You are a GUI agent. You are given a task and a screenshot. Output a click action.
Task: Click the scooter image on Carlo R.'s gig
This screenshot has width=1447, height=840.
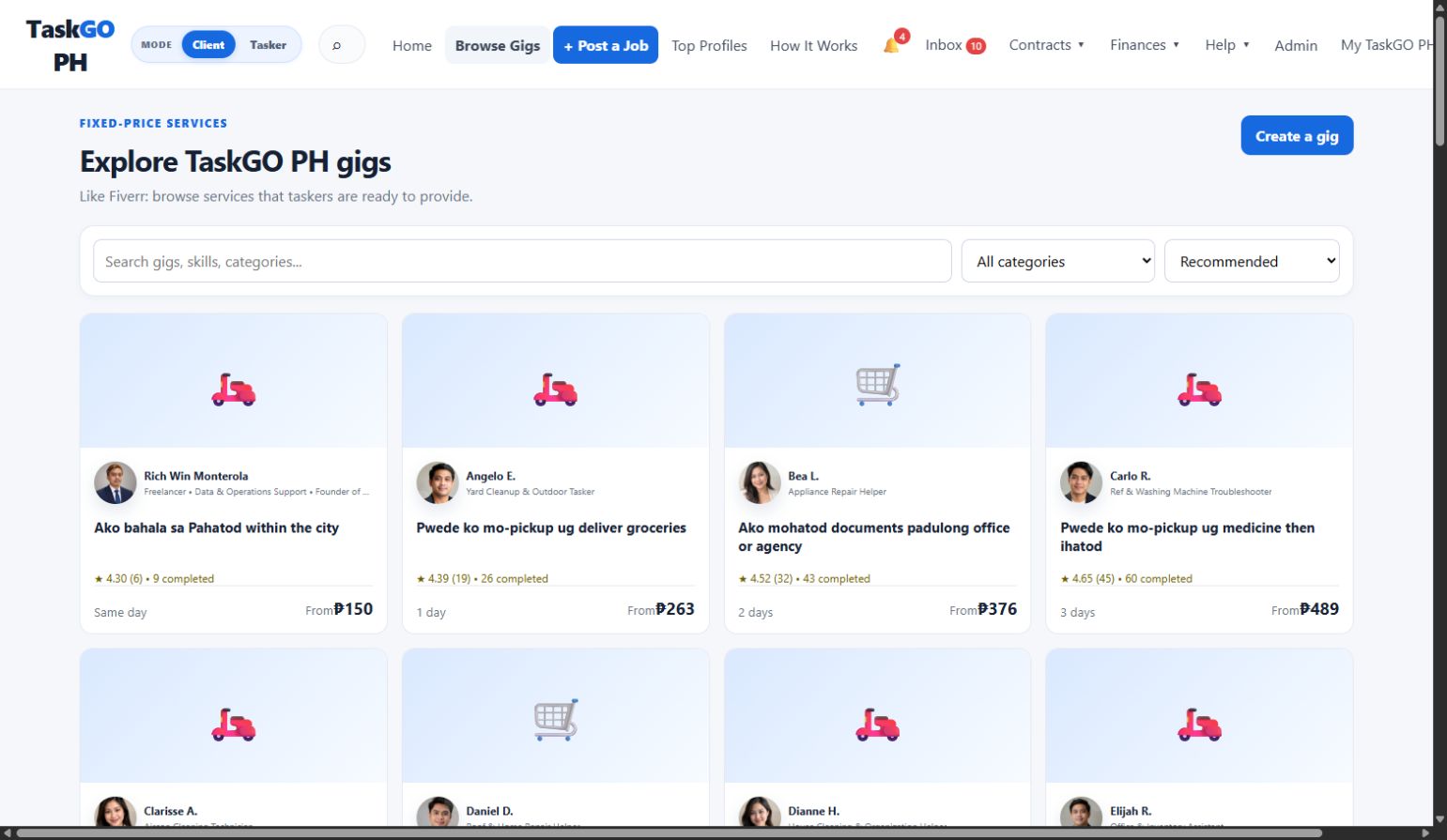[1200, 389]
